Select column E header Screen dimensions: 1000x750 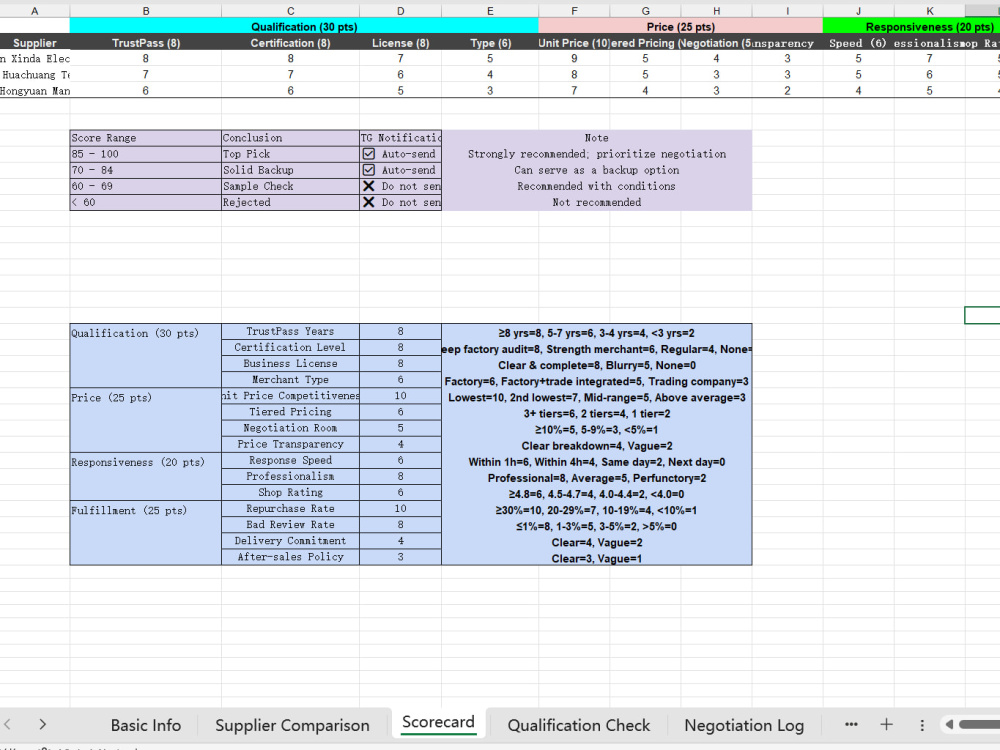pos(490,11)
